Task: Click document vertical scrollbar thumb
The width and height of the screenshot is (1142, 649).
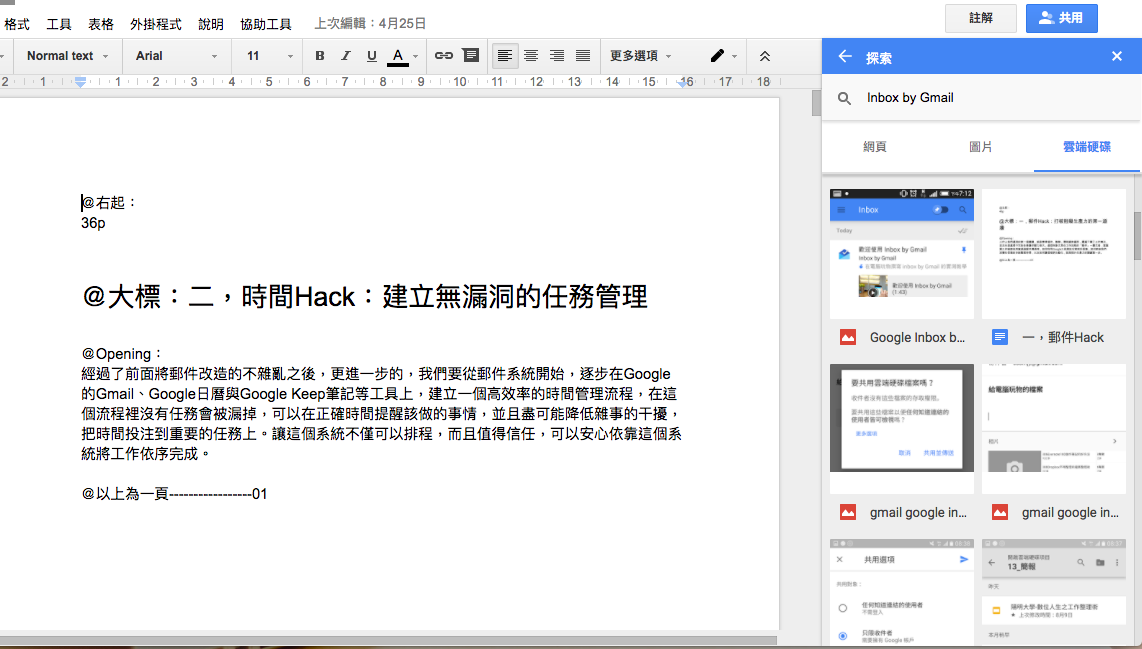Action: coord(816,103)
